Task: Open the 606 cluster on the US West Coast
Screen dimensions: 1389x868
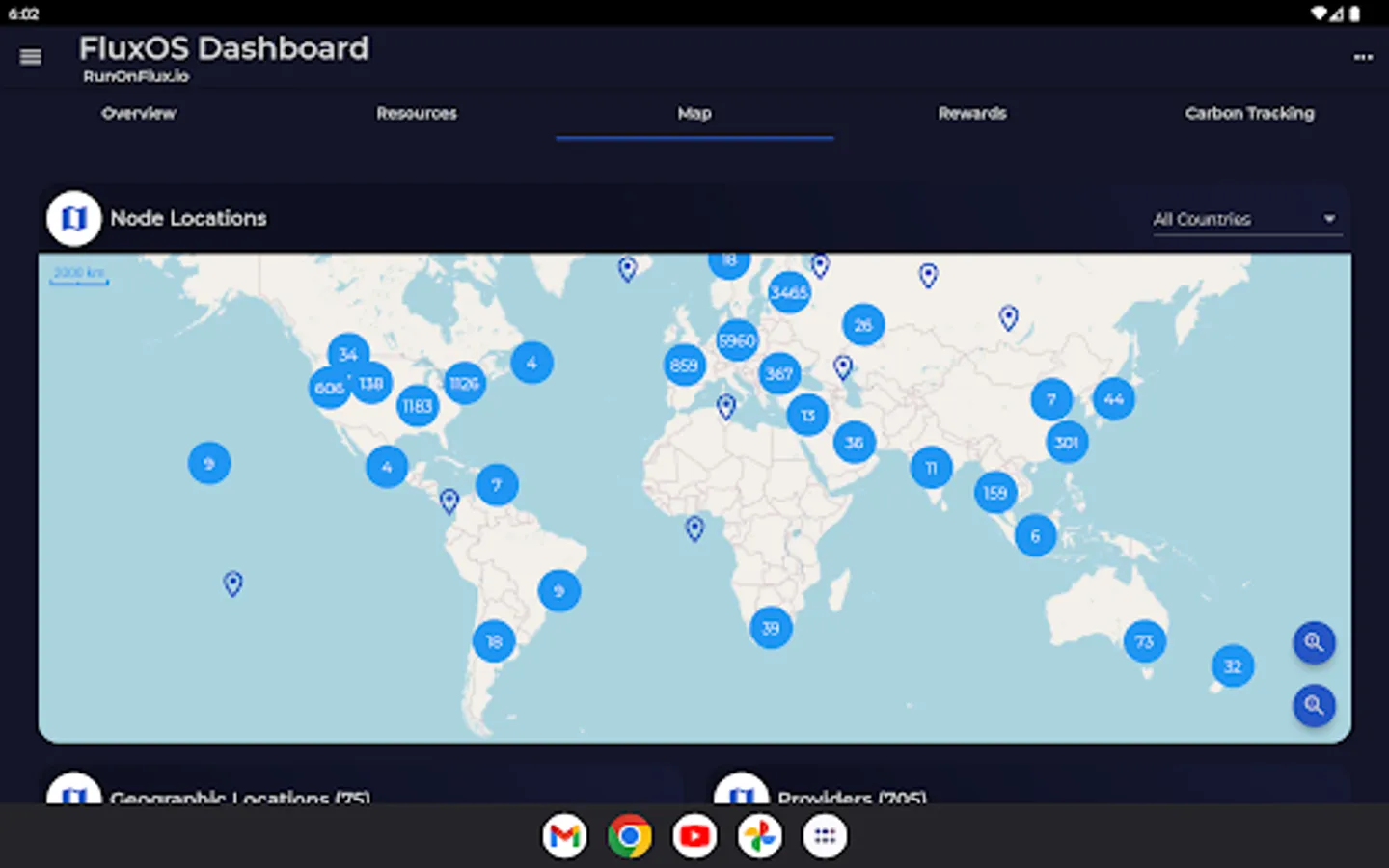Action: point(329,388)
